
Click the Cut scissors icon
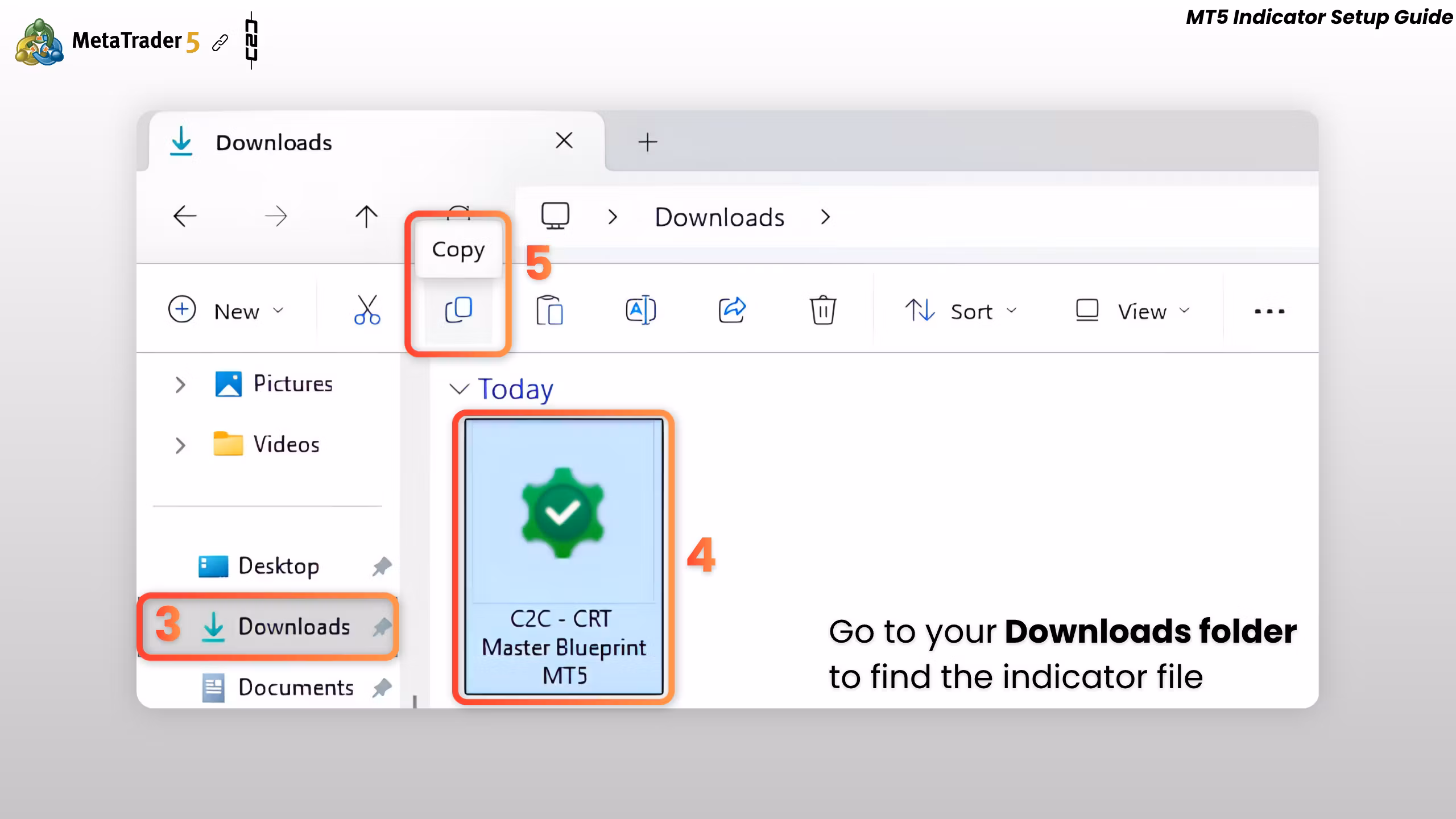(367, 310)
